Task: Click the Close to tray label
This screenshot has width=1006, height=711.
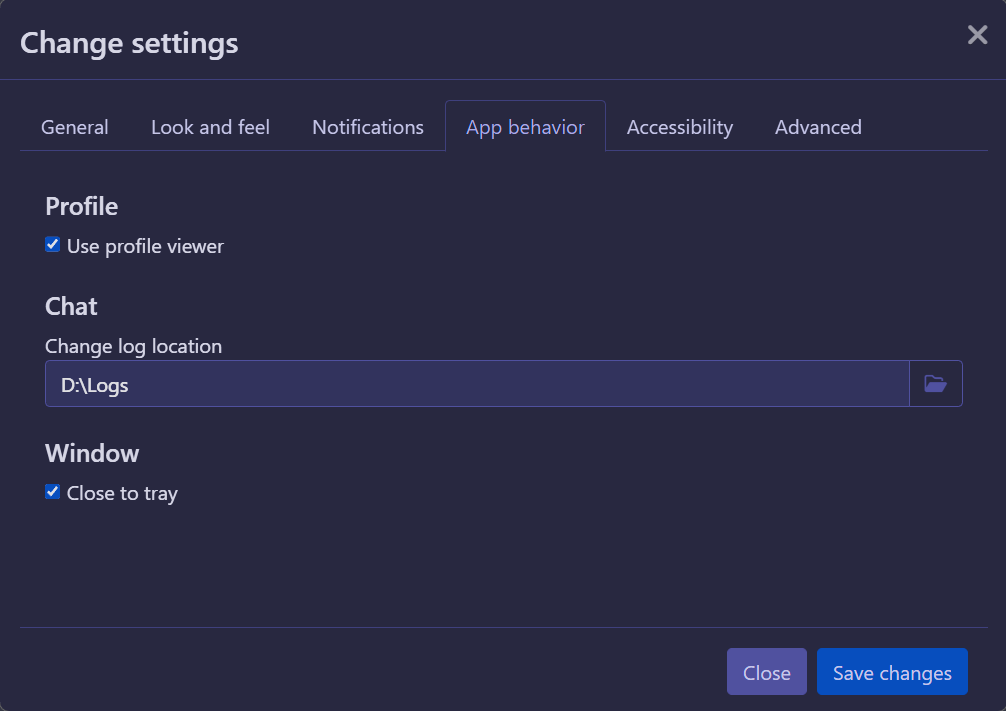Action: [x=122, y=493]
